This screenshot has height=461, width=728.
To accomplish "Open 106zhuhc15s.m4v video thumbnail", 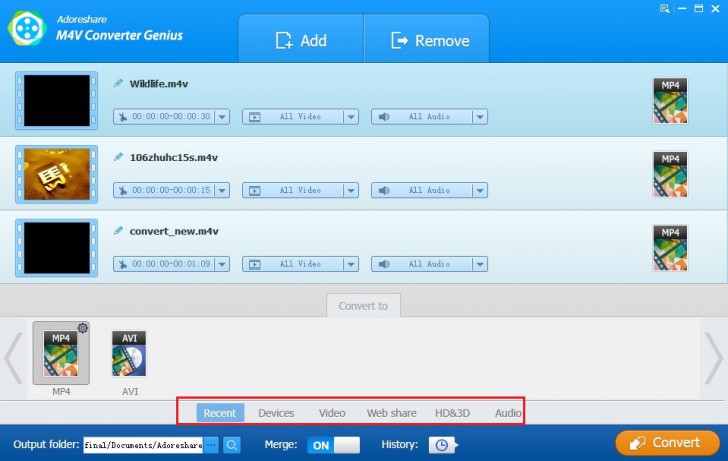I will (x=57, y=174).
